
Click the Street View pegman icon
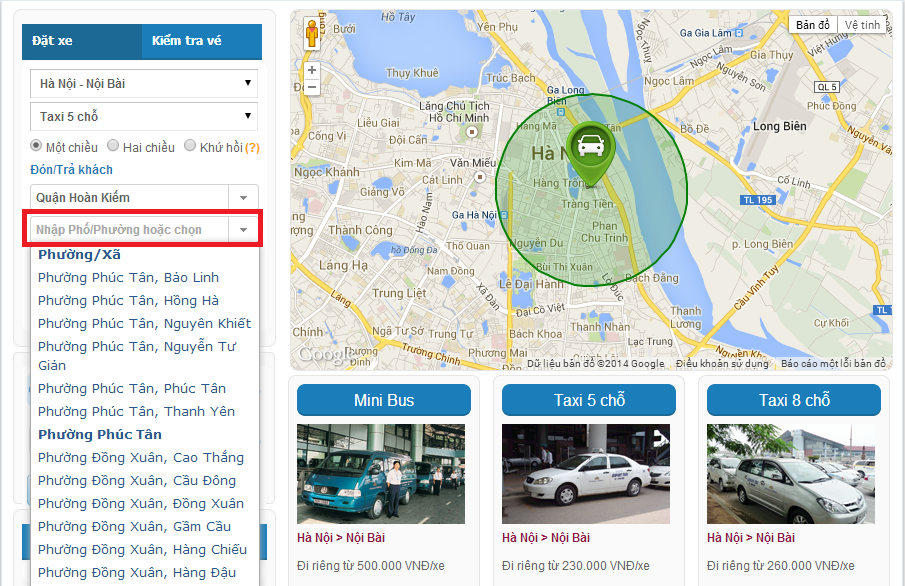[x=312, y=34]
